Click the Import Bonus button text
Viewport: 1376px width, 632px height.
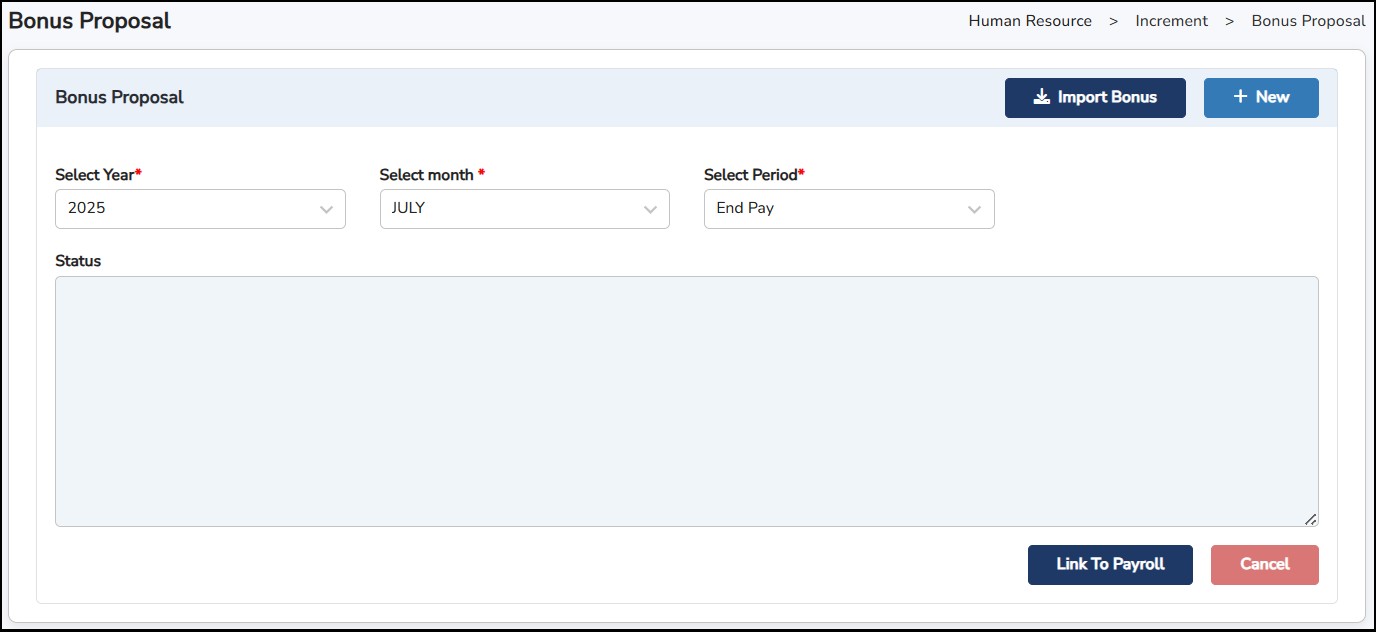1107,97
